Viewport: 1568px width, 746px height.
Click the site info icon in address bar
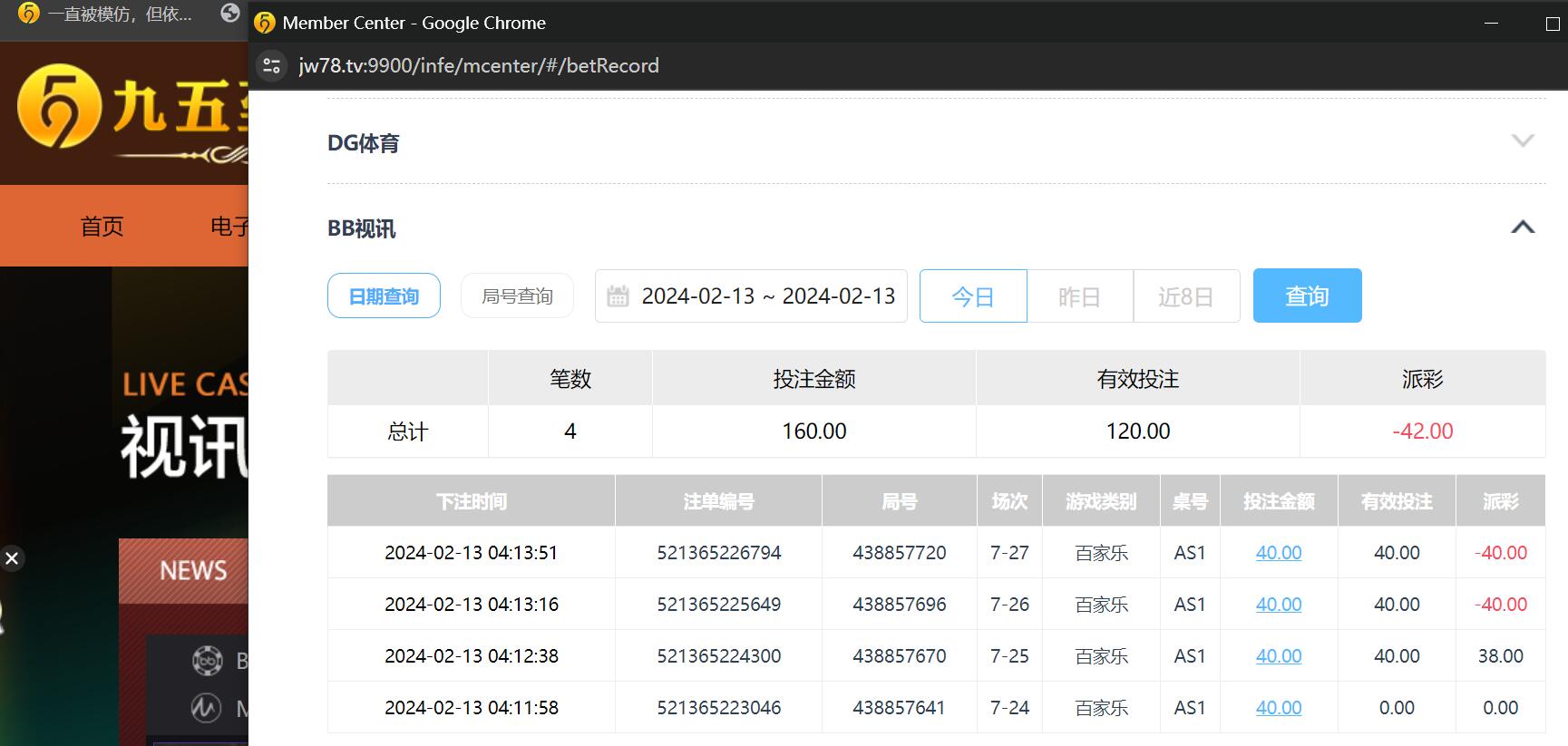click(x=271, y=65)
